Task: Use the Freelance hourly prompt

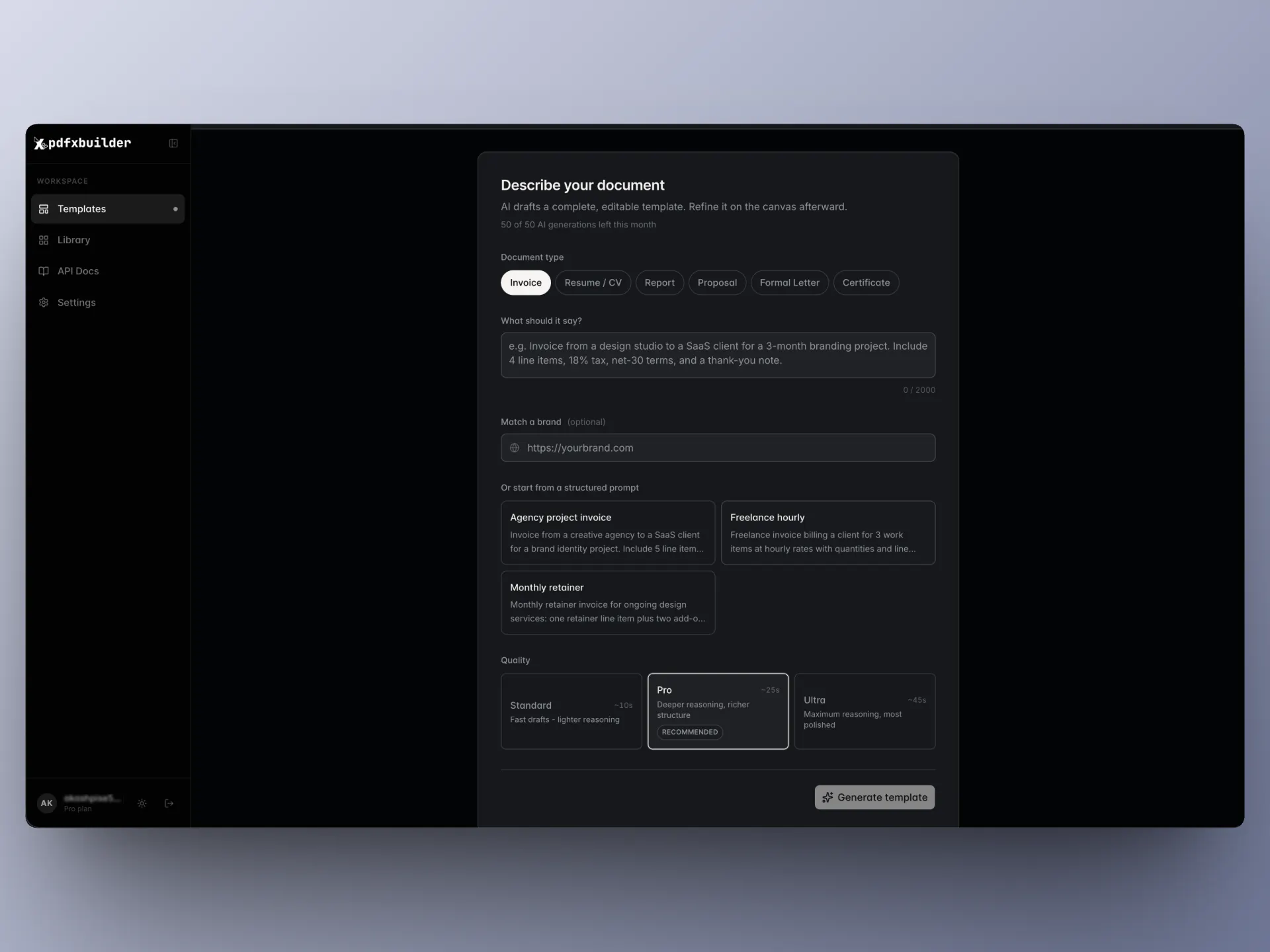Action: coord(828,533)
